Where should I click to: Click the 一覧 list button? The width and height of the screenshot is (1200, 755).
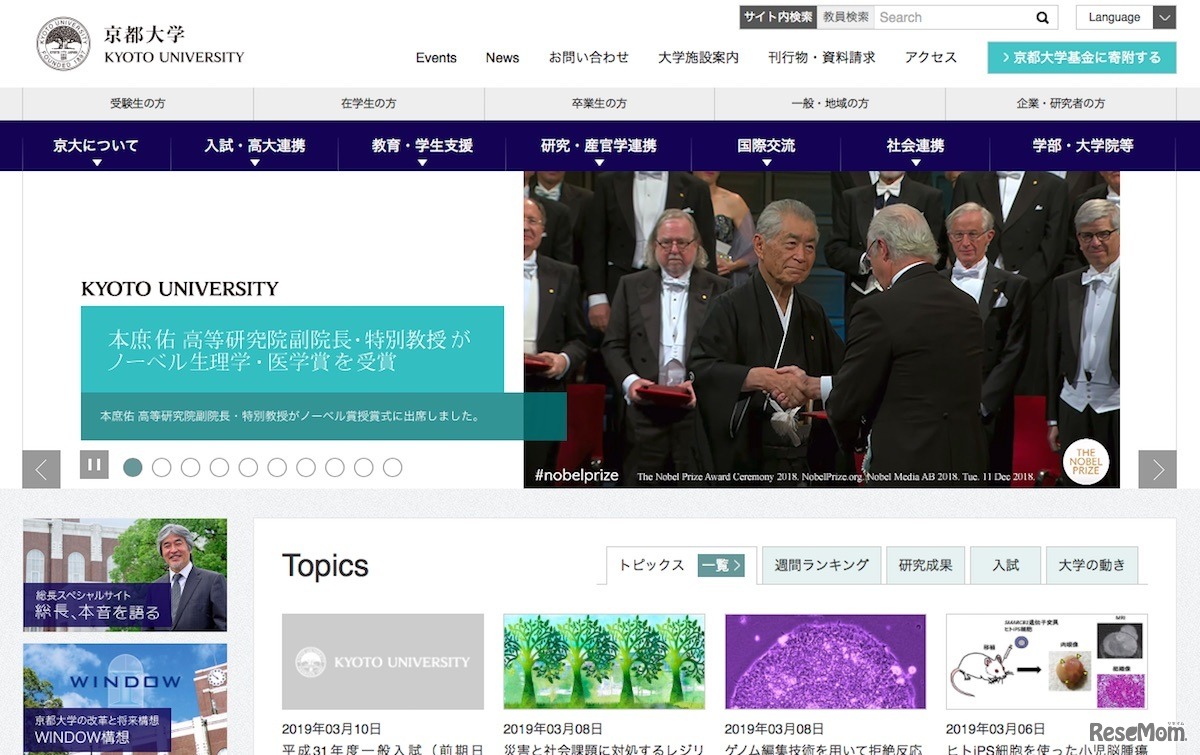click(x=721, y=565)
